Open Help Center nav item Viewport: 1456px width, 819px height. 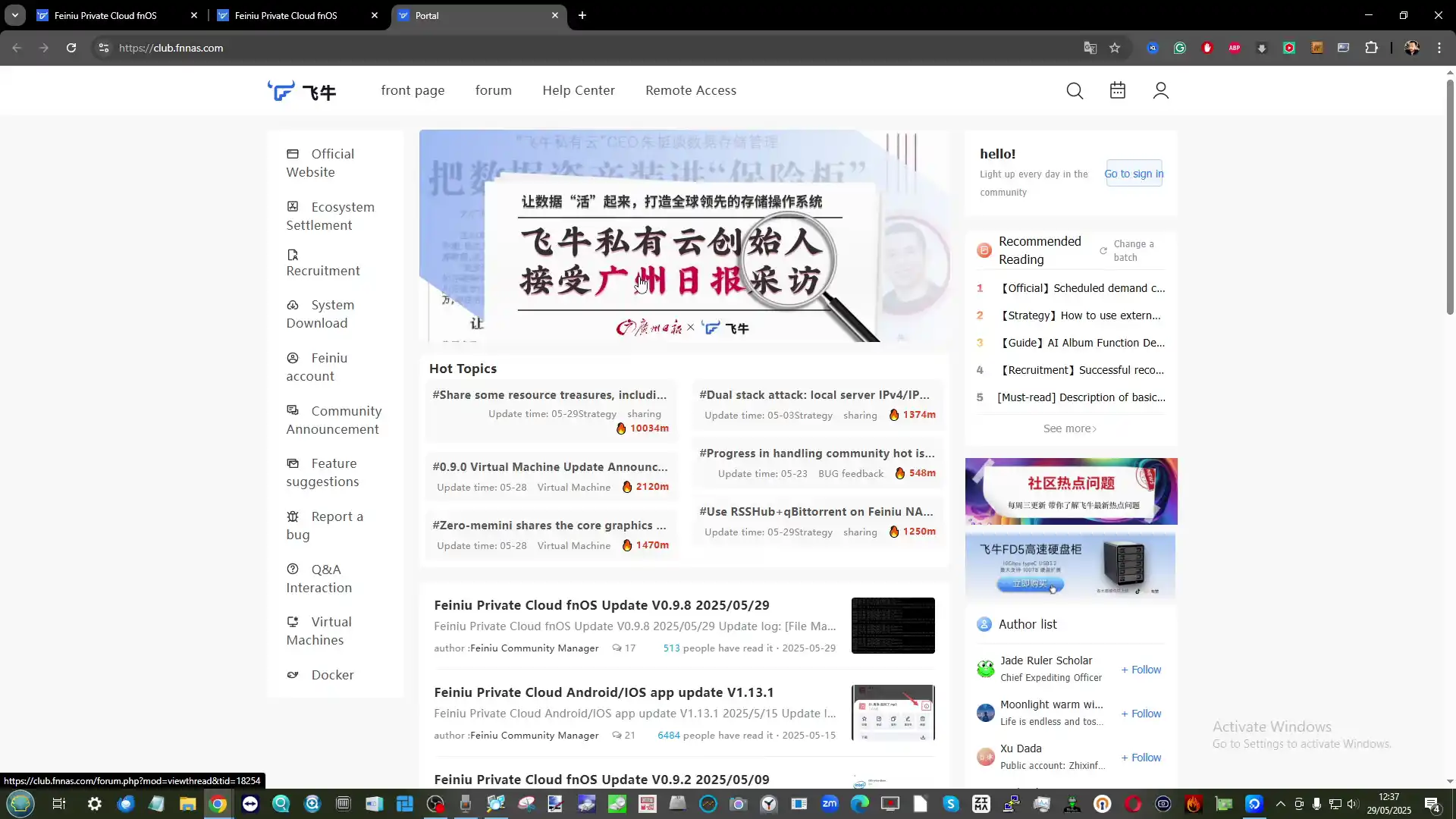tap(579, 90)
